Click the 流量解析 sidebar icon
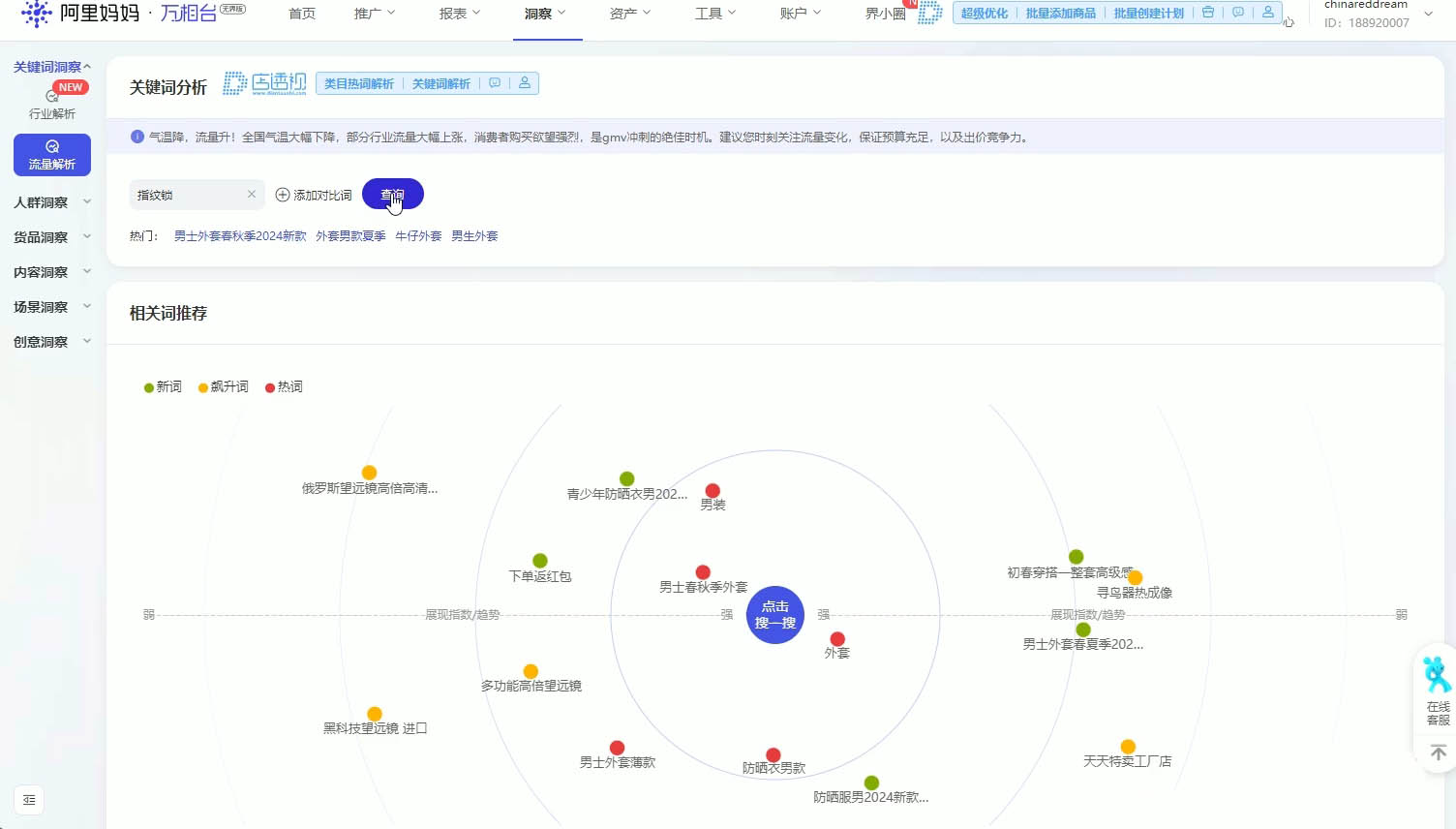 pos(52,146)
